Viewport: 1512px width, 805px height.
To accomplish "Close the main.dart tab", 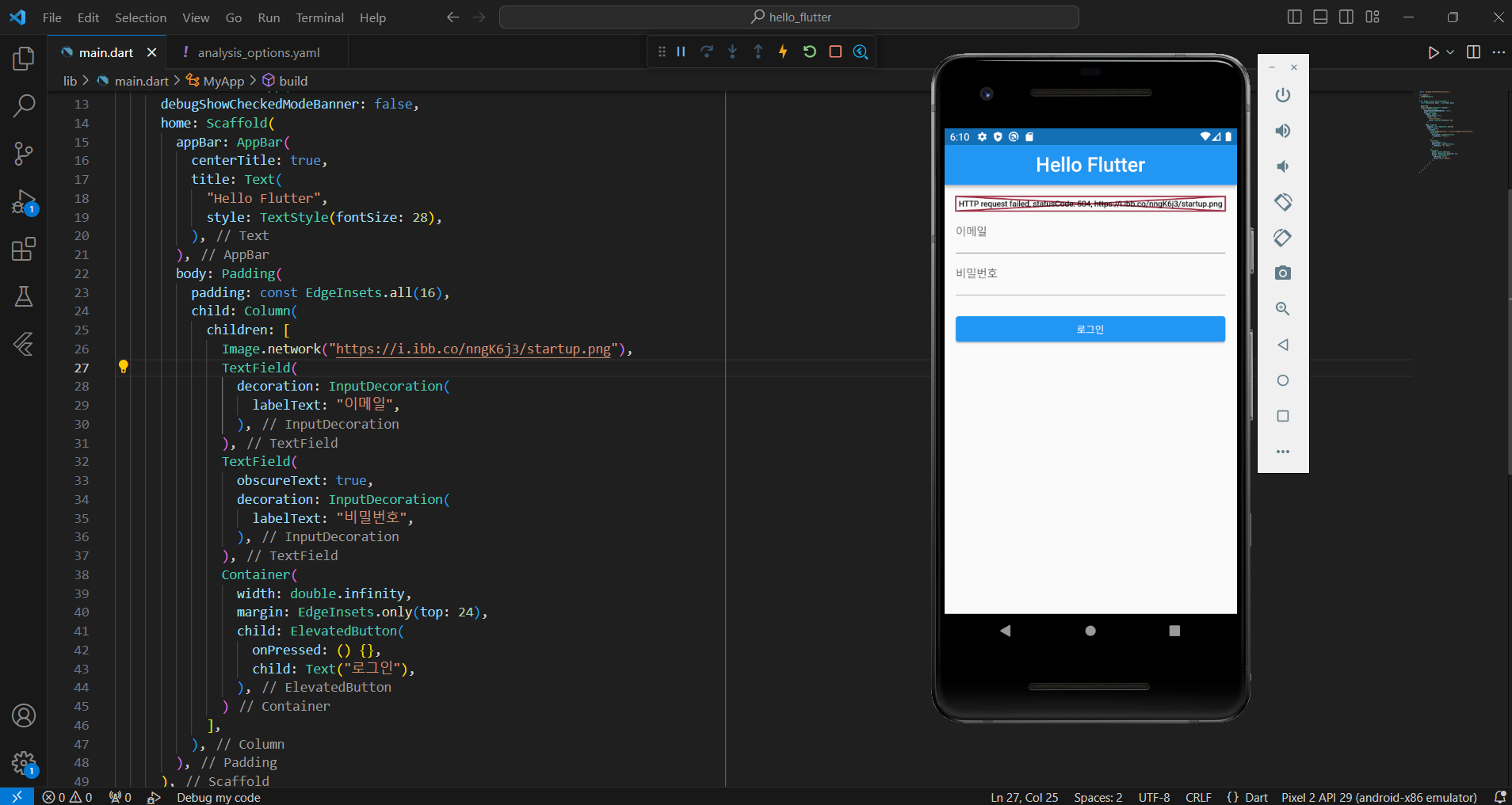I will click(x=151, y=52).
